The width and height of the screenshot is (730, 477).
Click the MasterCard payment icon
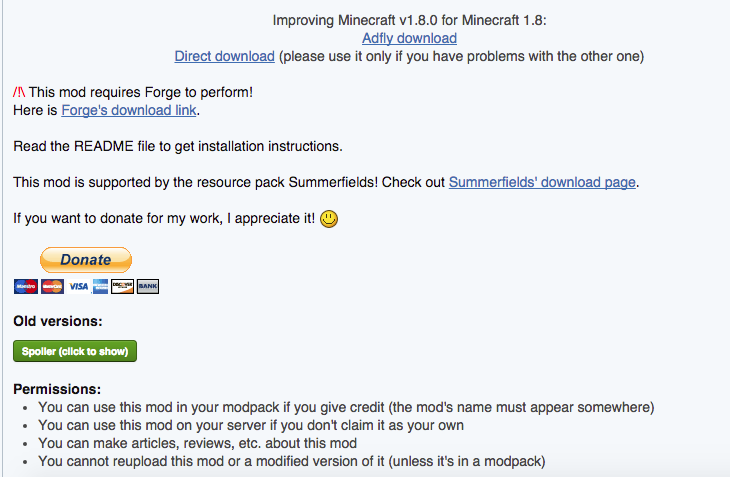(x=52, y=286)
